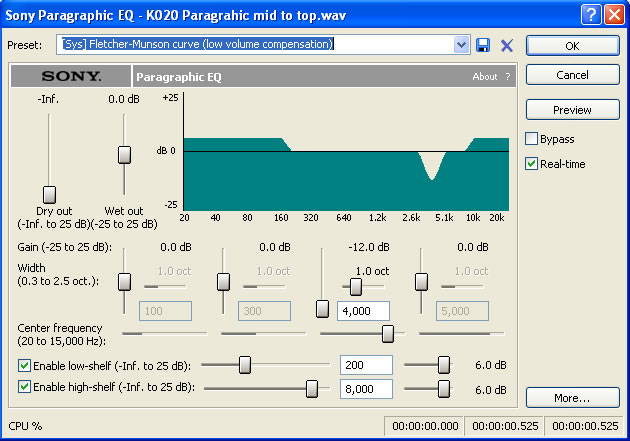This screenshot has height=441, width=630.
Task: Click band 3 width slider handle at 1.0 oct
Action: pyautogui.click(x=355, y=287)
